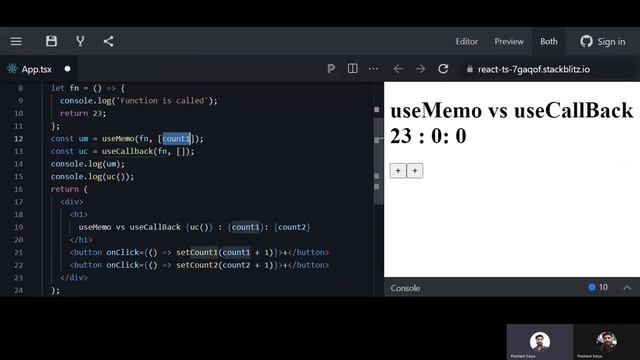Open the App.tsx tab
Screen dimensions: 640x360
tap(37, 69)
